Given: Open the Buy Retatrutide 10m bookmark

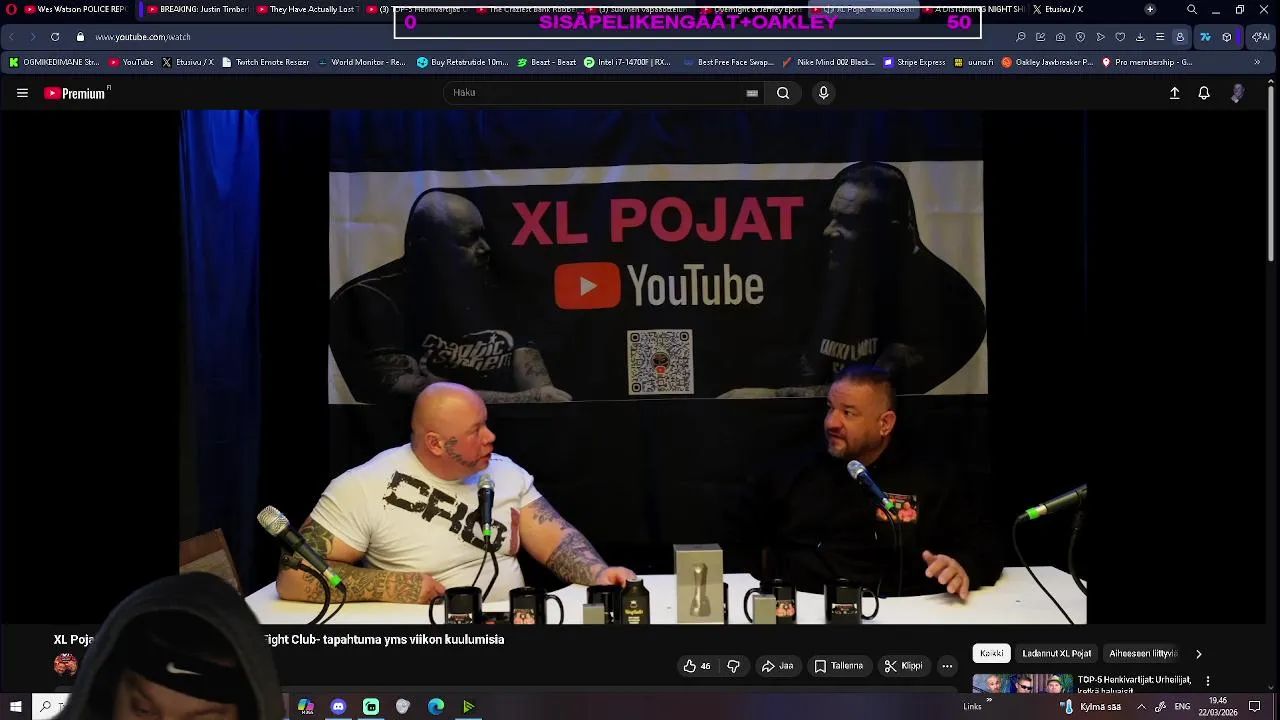Looking at the screenshot, I should point(463,62).
